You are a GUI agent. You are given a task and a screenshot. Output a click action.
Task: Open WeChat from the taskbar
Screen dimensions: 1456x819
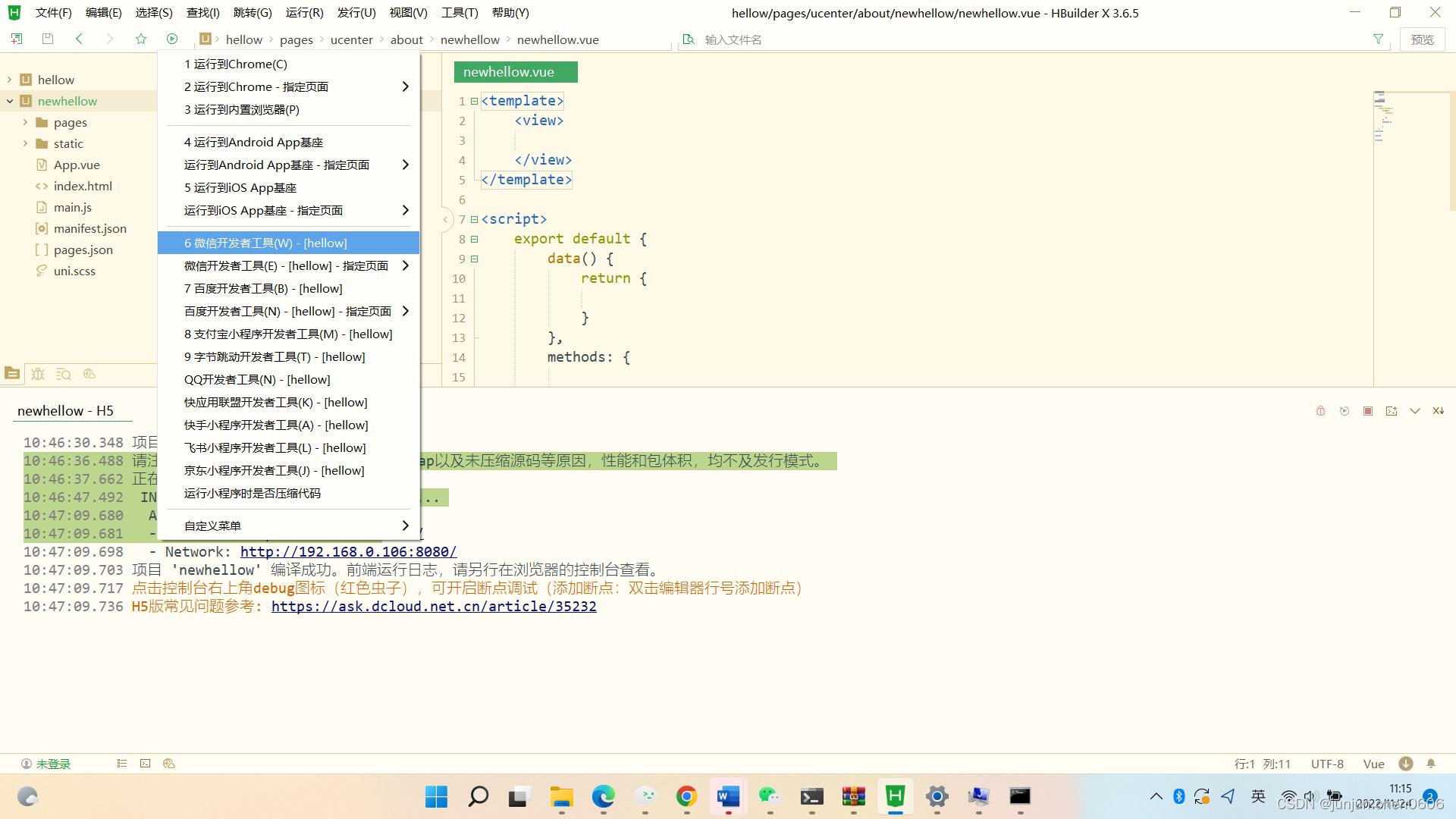click(770, 796)
